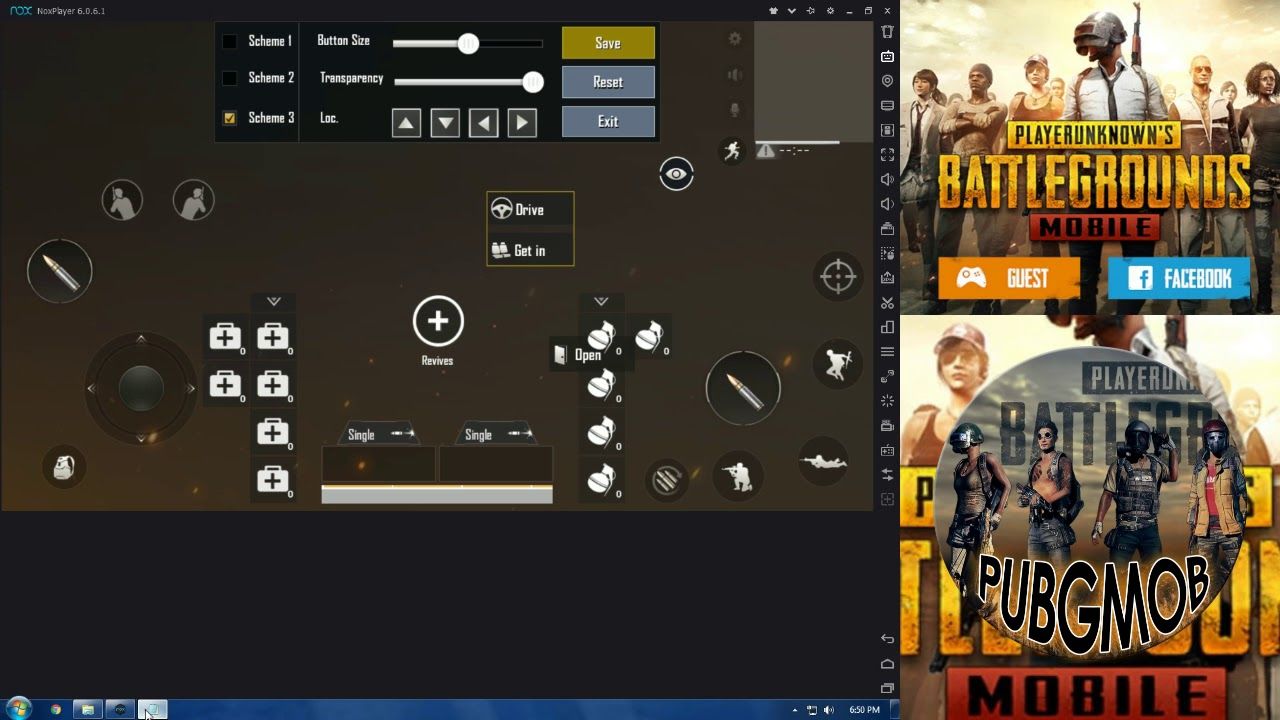Click Android Back arrow in Nox sidebar
1280x720 pixels.
point(887,638)
